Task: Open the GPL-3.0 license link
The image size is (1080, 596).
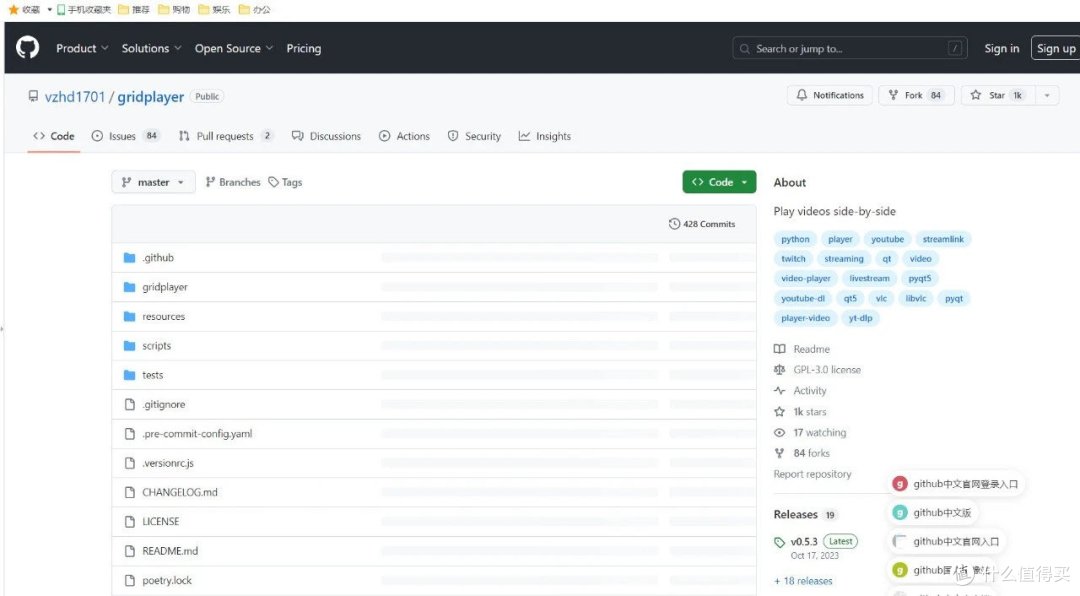Action: click(818, 370)
